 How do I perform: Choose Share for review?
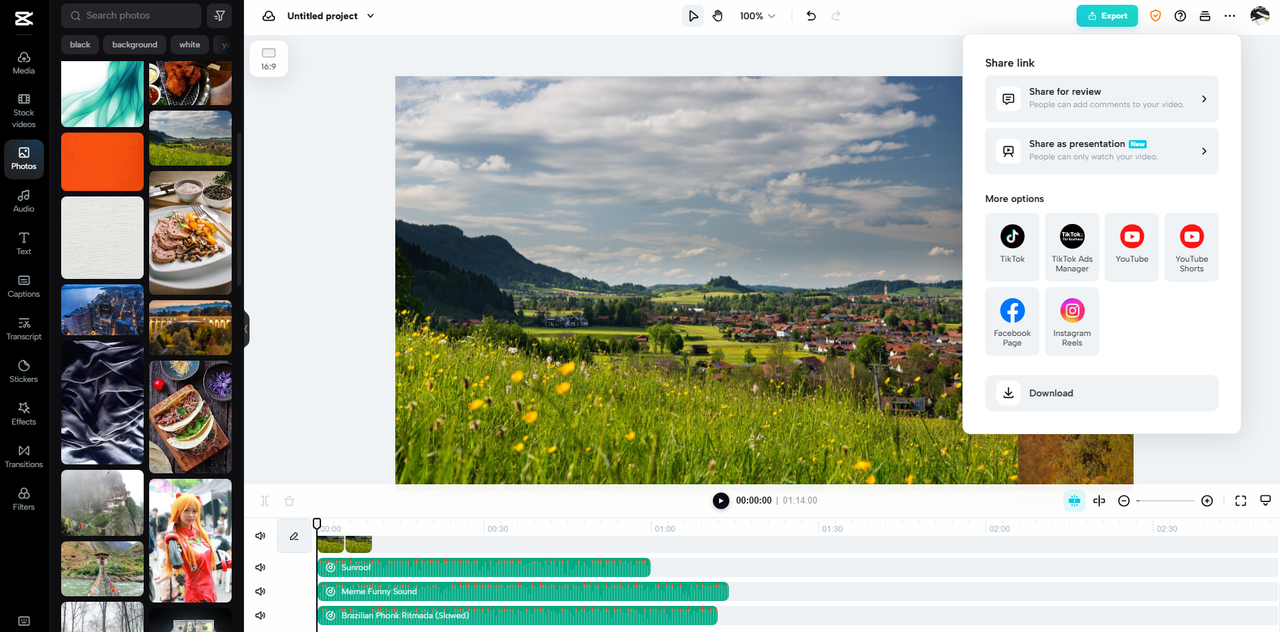[x=1102, y=99]
